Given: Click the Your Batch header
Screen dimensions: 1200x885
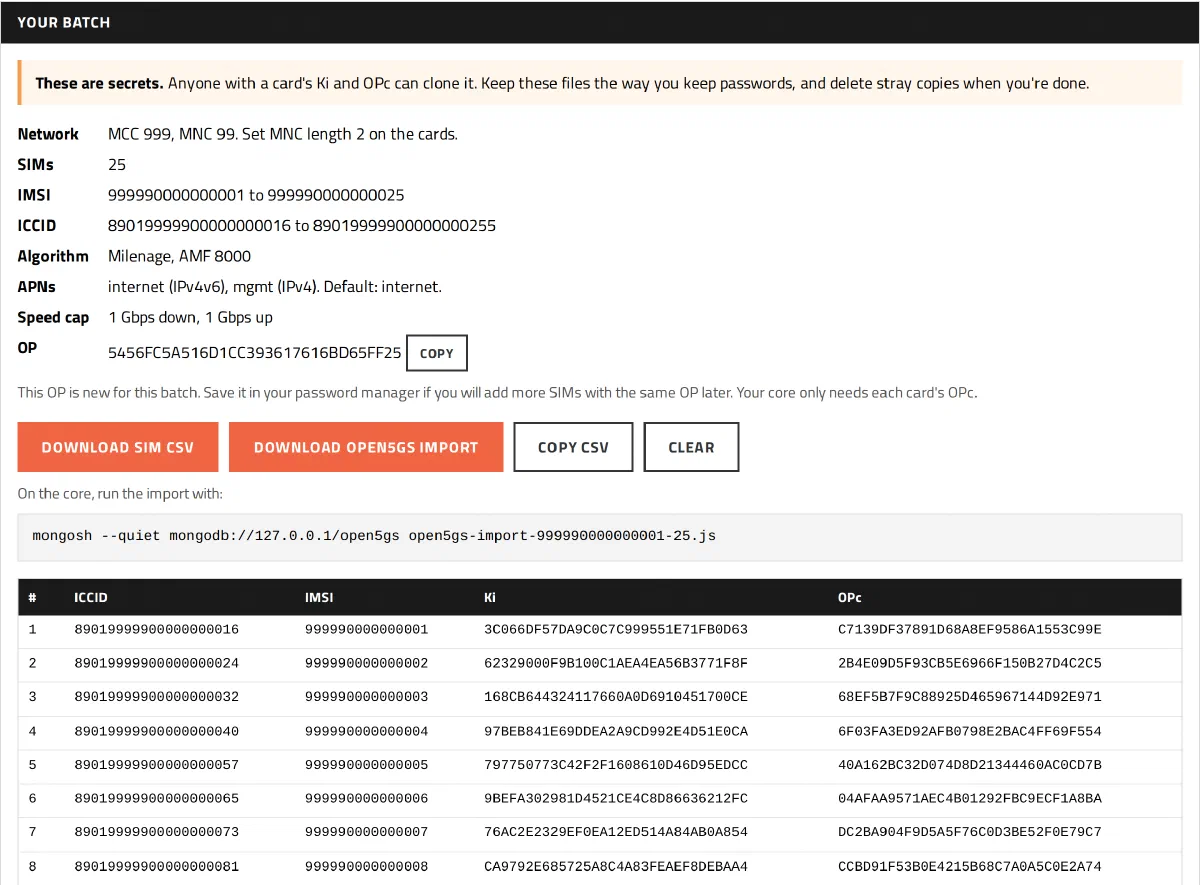Looking at the screenshot, I should point(64,22).
